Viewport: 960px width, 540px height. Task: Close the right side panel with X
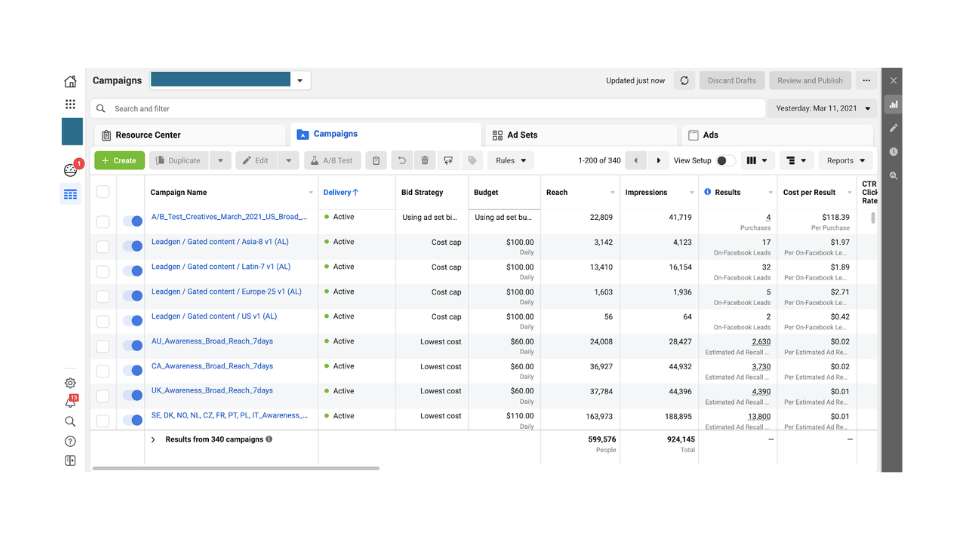[x=893, y=80]
